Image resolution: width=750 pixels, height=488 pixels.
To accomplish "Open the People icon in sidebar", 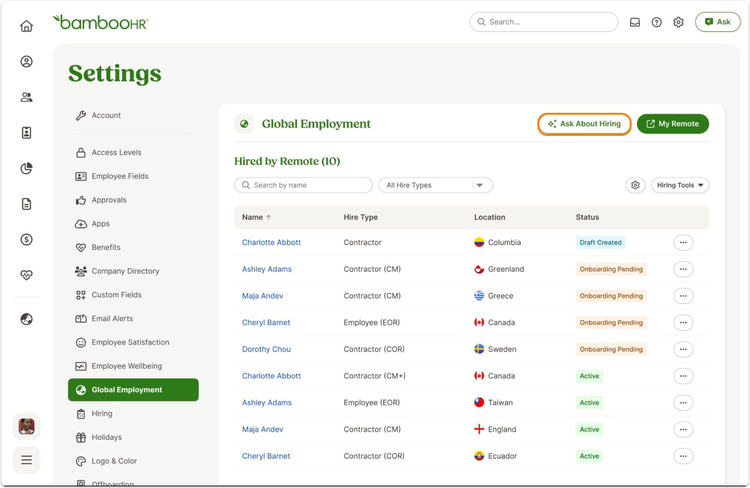I will point(26,97).
